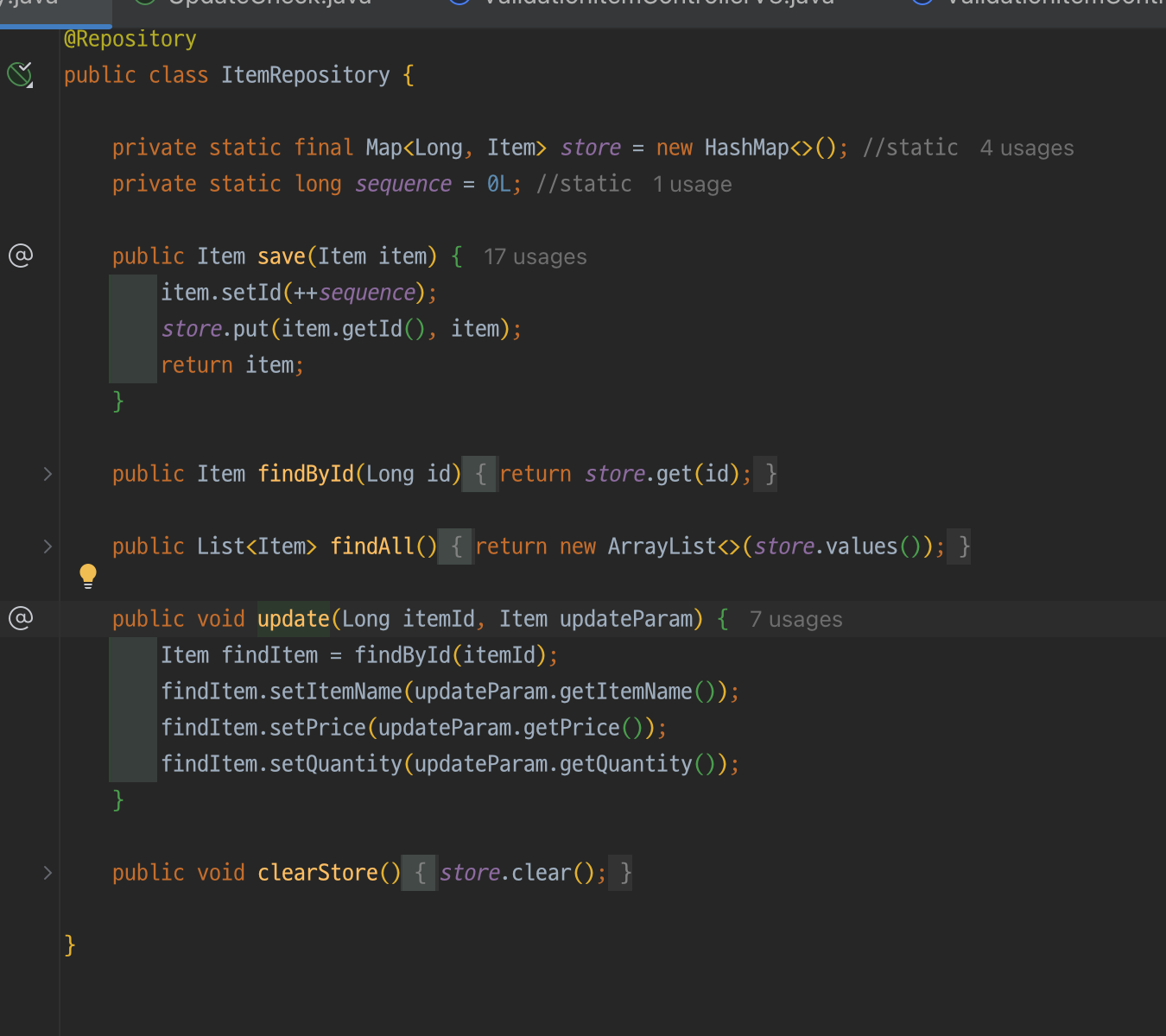Click the Spring bean gutter icon beside ItemRepository class
The height and width of the screenshot is (1036, 1166).
click(20, 75)
